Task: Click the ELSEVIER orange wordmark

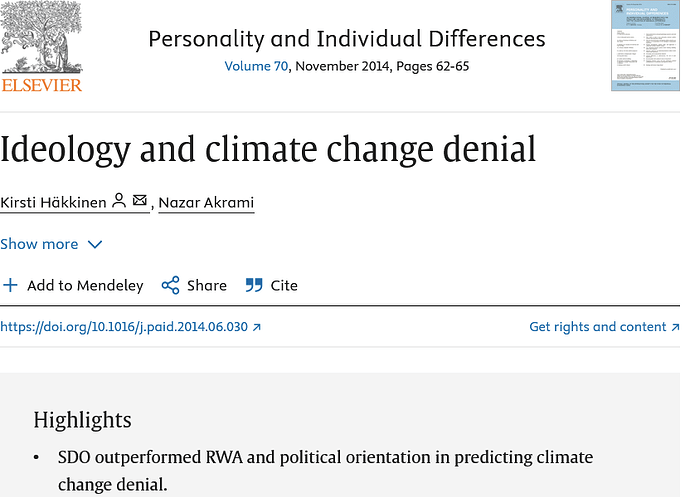Action: coord(42,85)
